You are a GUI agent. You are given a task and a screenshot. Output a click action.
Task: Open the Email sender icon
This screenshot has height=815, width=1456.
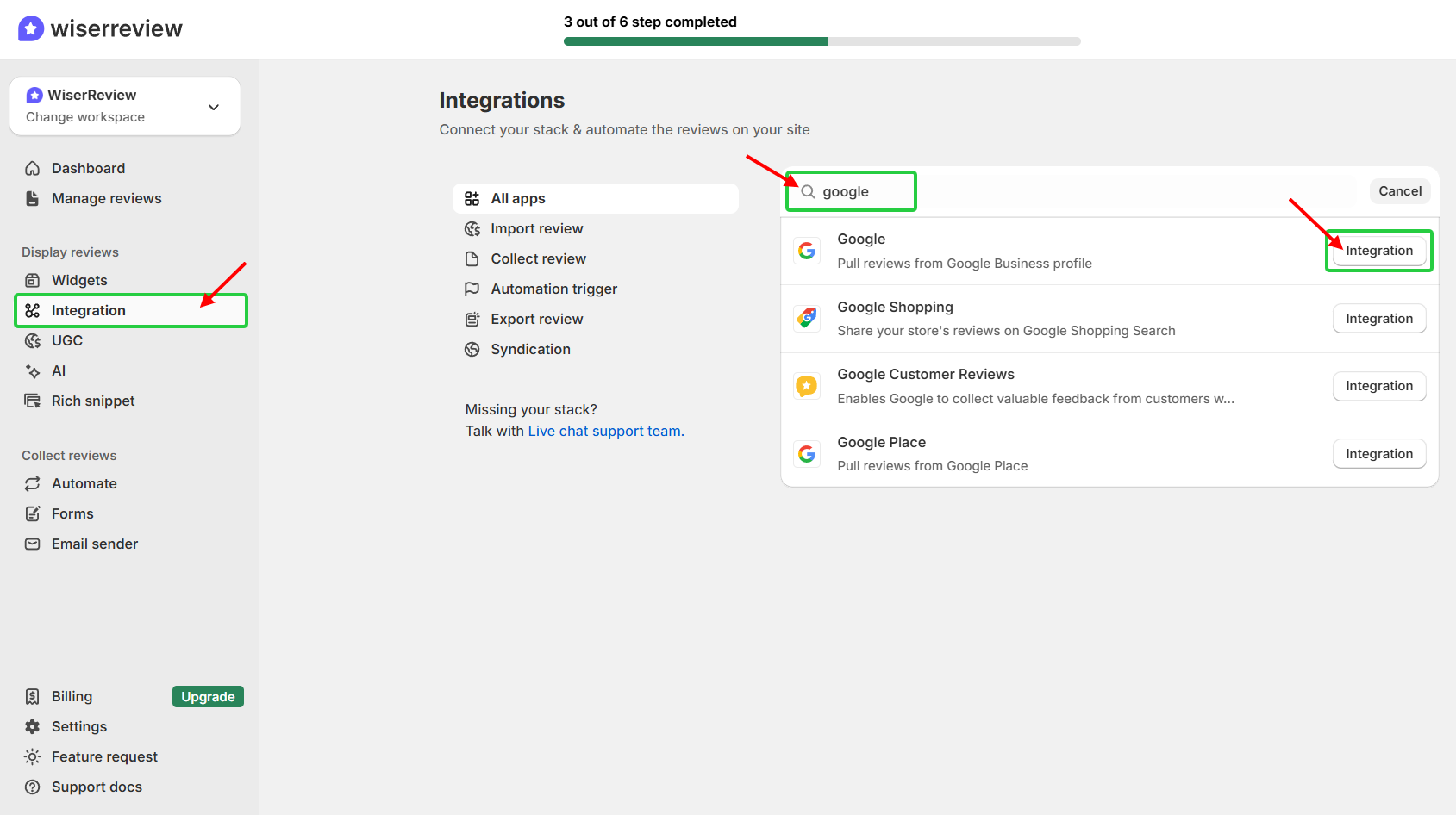(32, 544)
